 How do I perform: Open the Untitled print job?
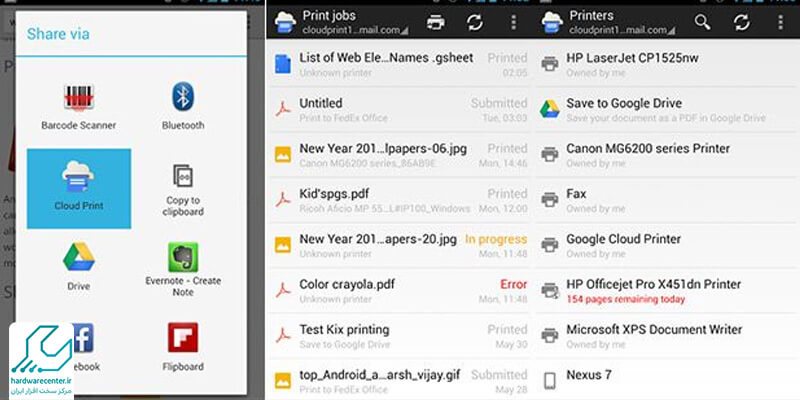[399, 109]
